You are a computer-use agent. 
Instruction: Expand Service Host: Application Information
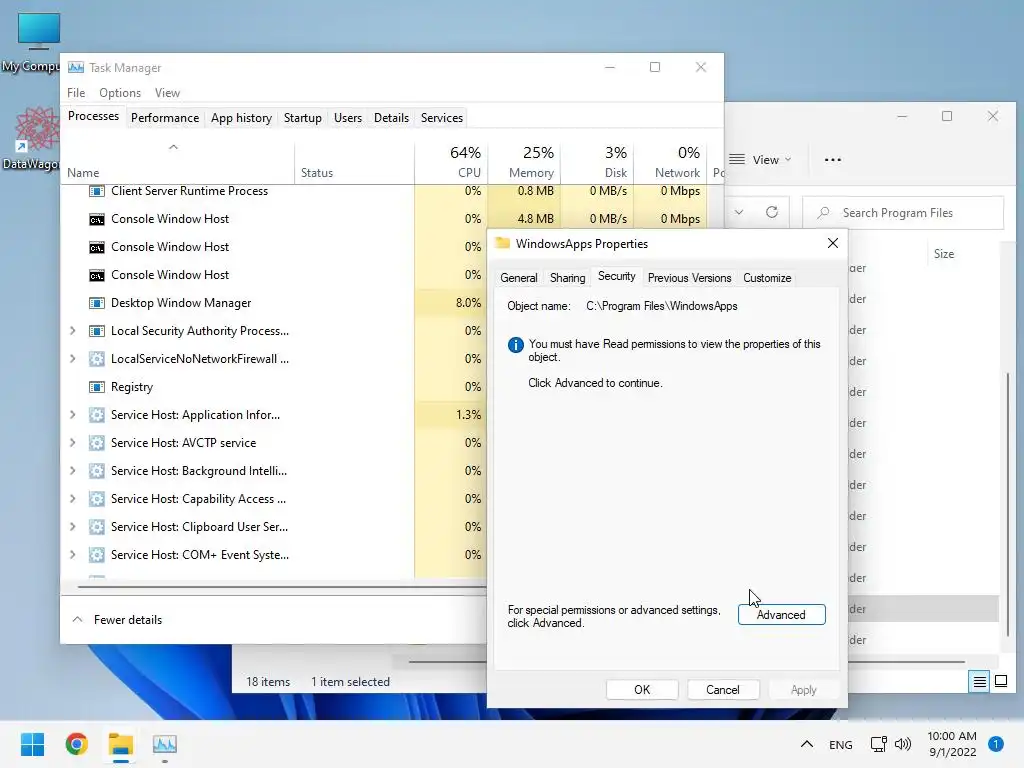[72, 415]
